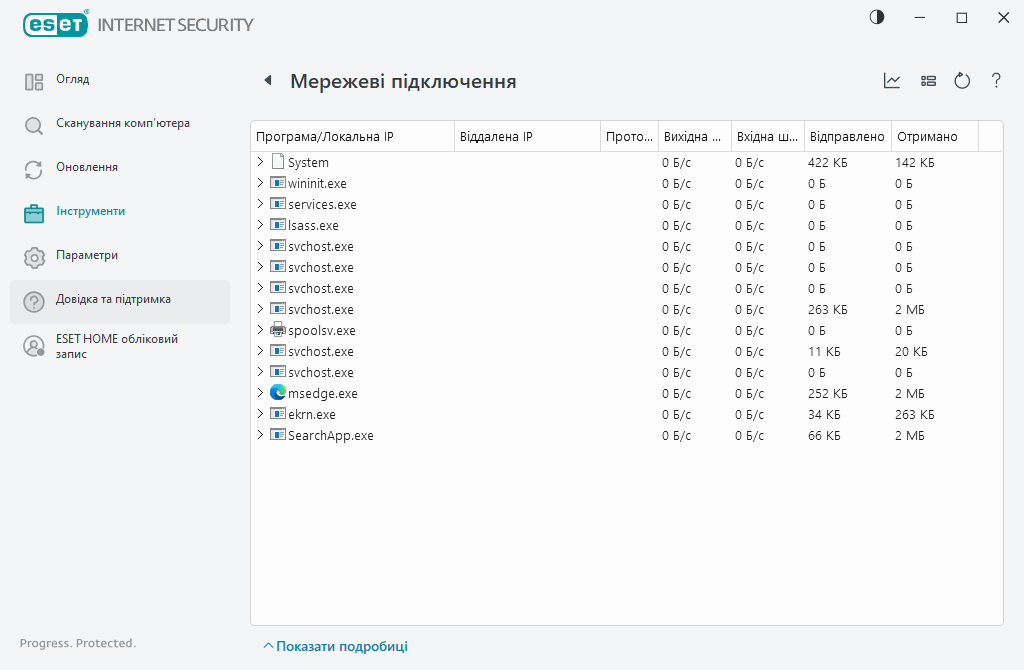Image resolution: width=1024 pixels, height=670 pixels.
Task: Open the Параметри settings section
Action: [x=86, y=255]
